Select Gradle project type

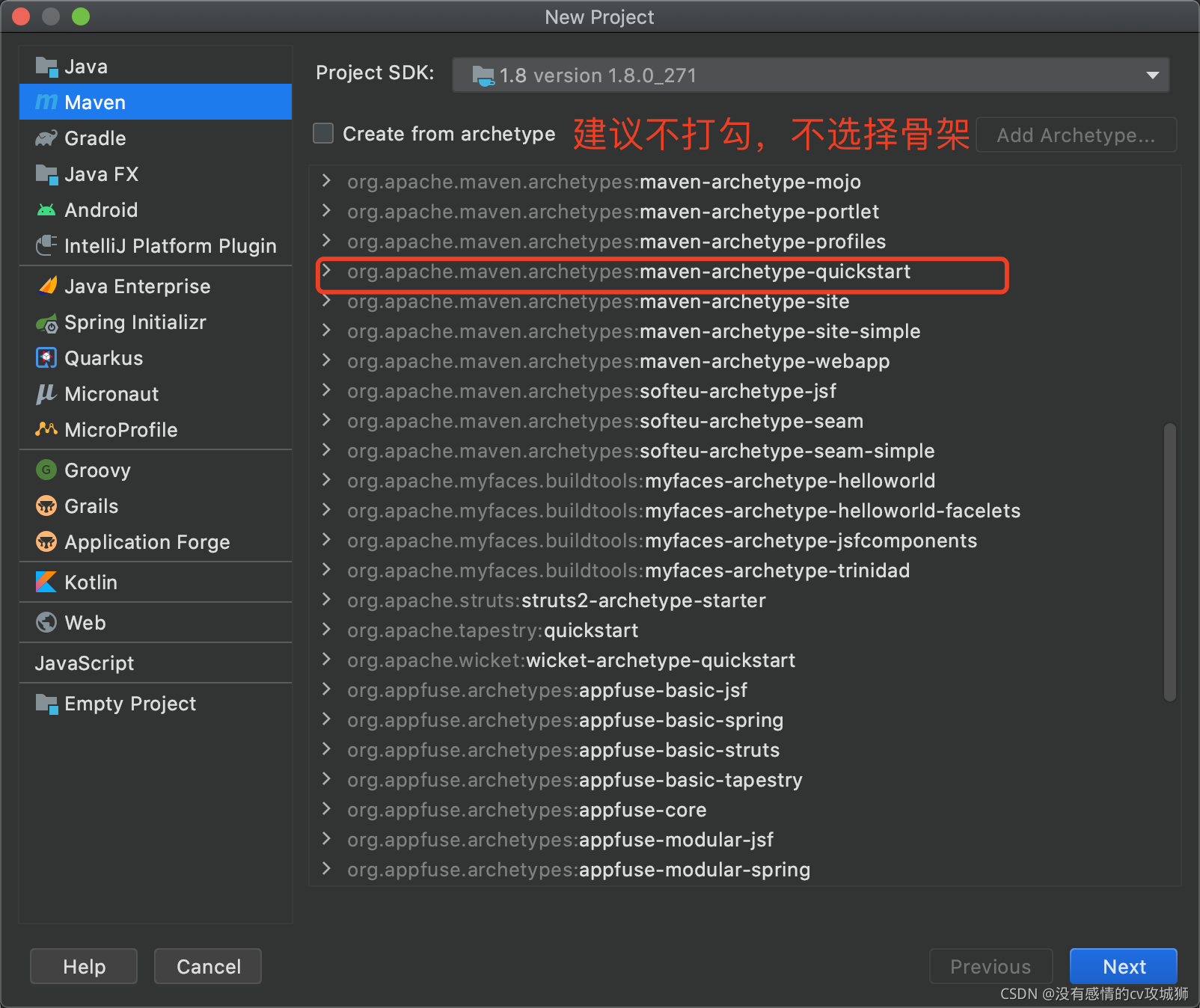click(156, 138)
